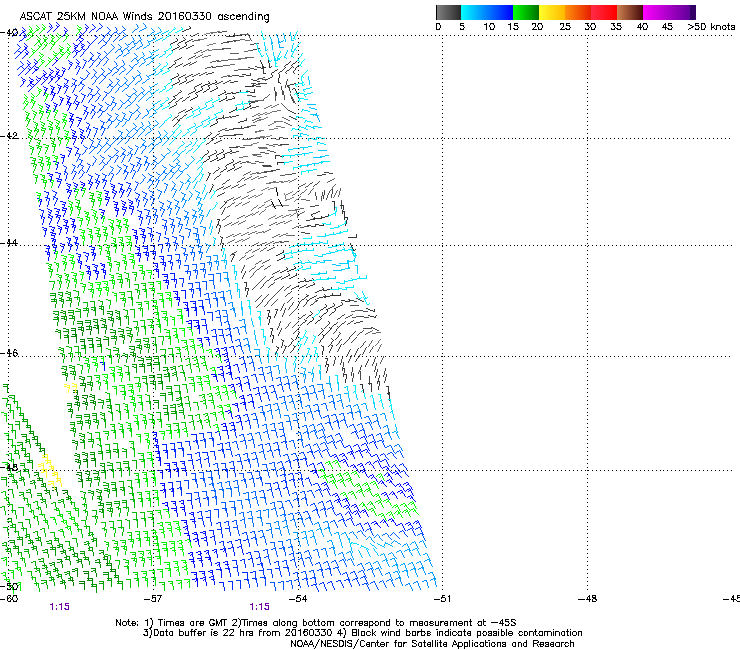Click the yellow 20-25 knot color band

(x=552, y=12)
